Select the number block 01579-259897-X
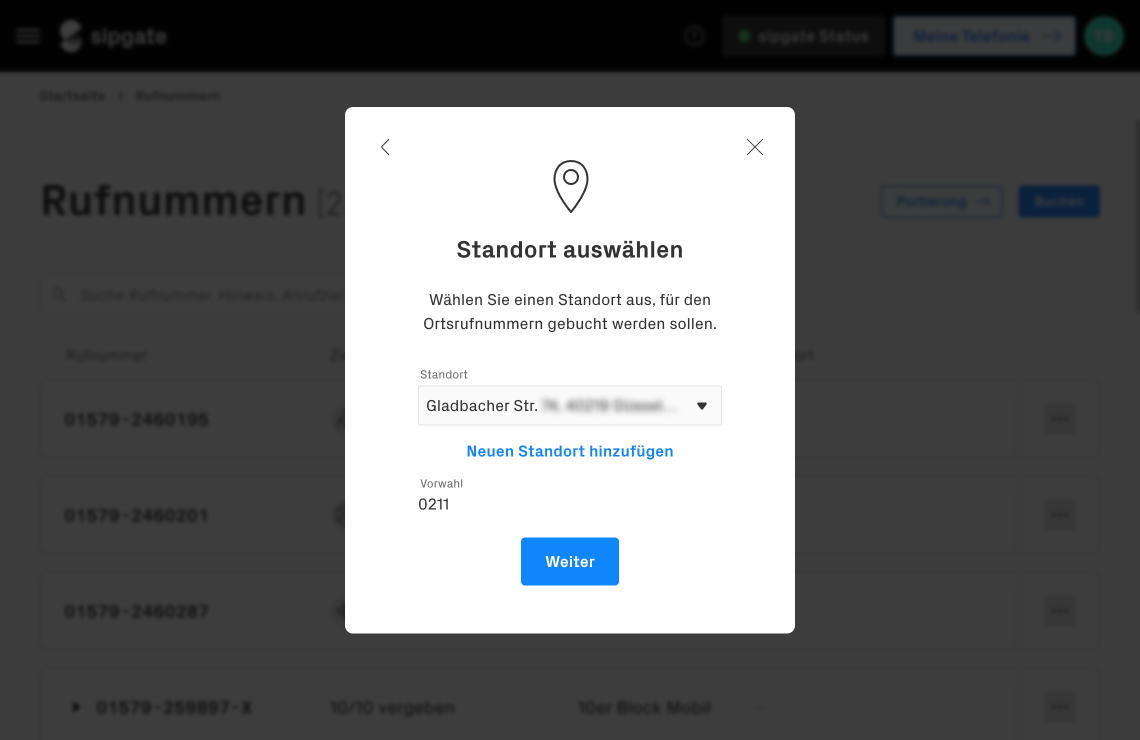 click(174, 707)
